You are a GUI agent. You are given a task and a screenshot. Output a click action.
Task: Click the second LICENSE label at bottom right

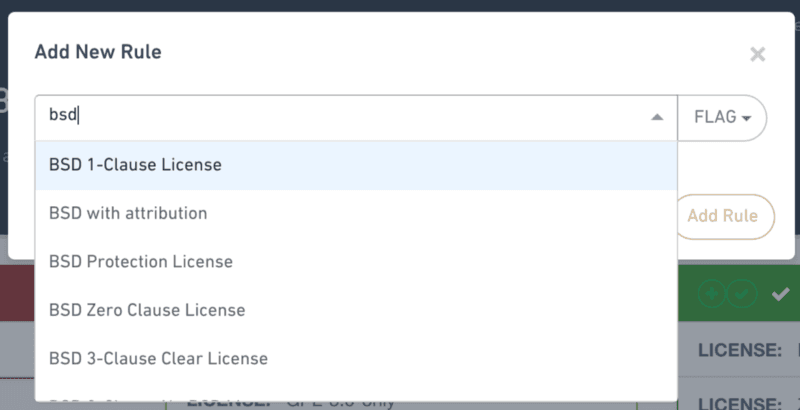pos(738,400)
